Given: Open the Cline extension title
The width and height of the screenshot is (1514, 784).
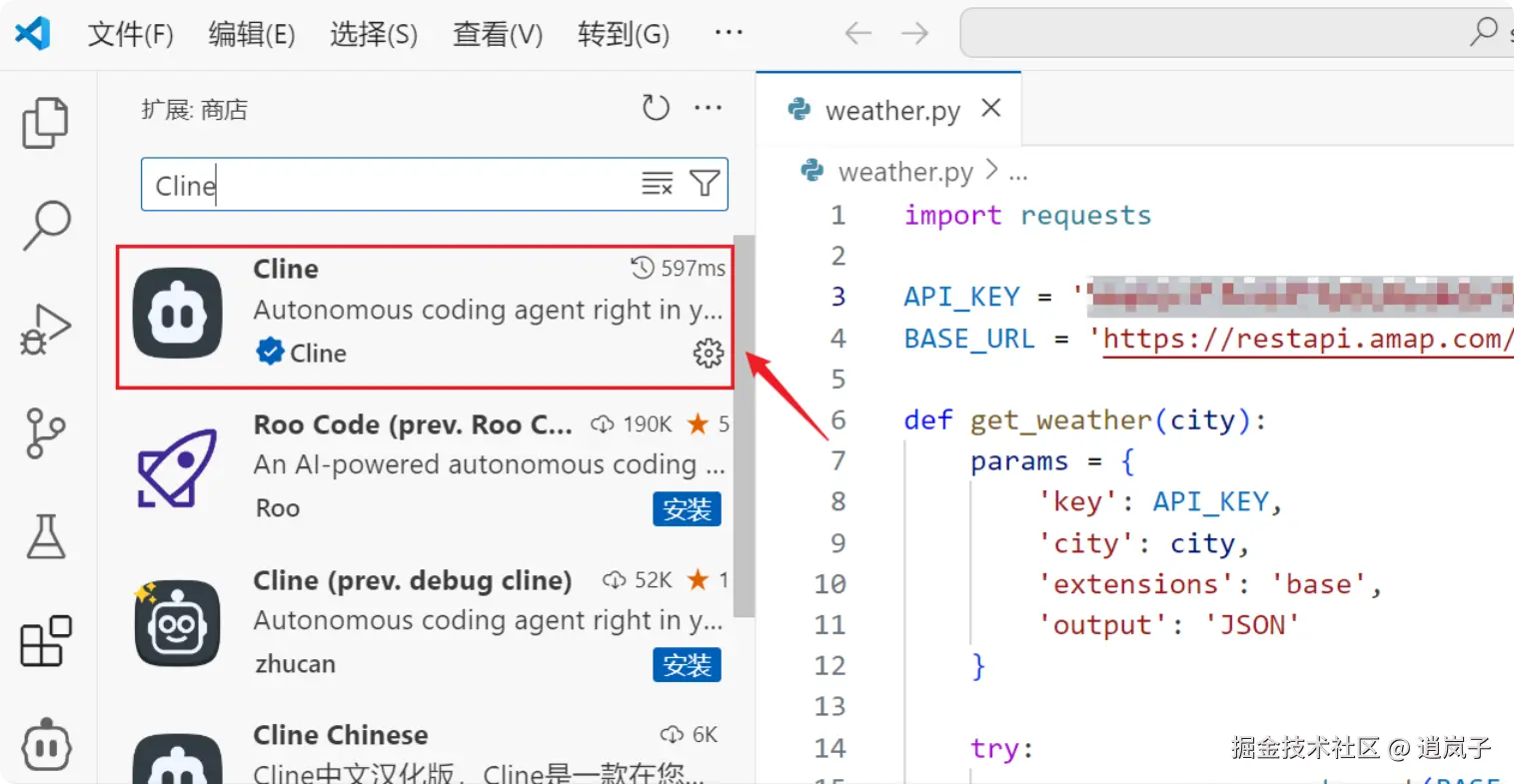Looking at the screenshot, I should [286, 269].
